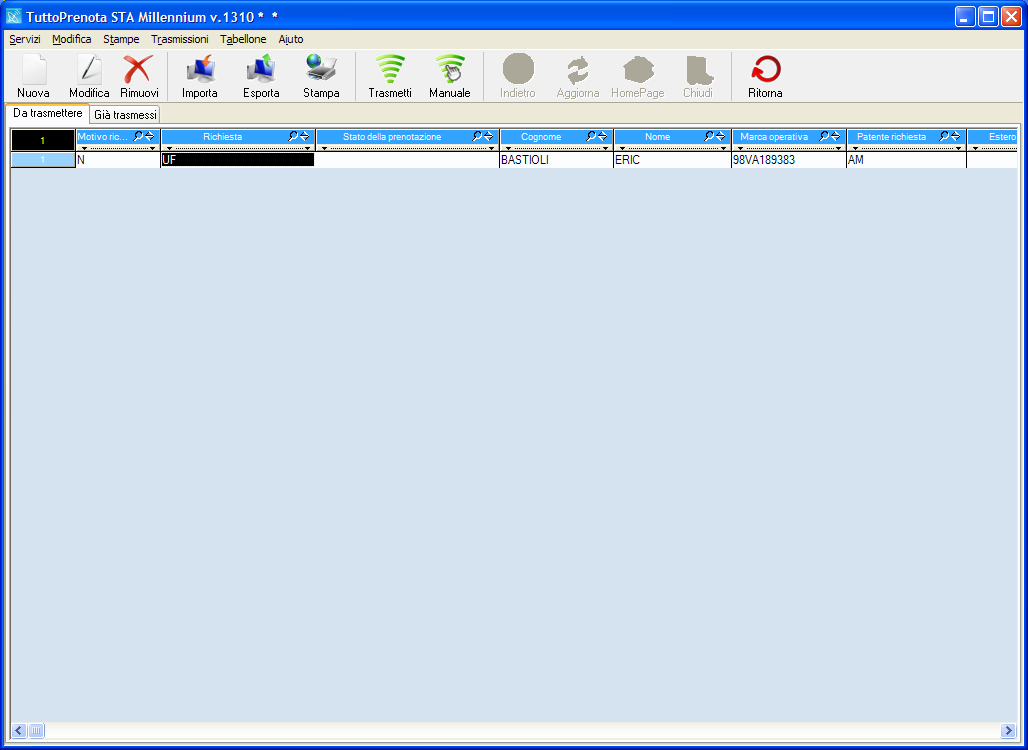Screen dimensions: 1028x750
Task: Select the BASTIOLI cell in the row
Action: tap(555, 160)
